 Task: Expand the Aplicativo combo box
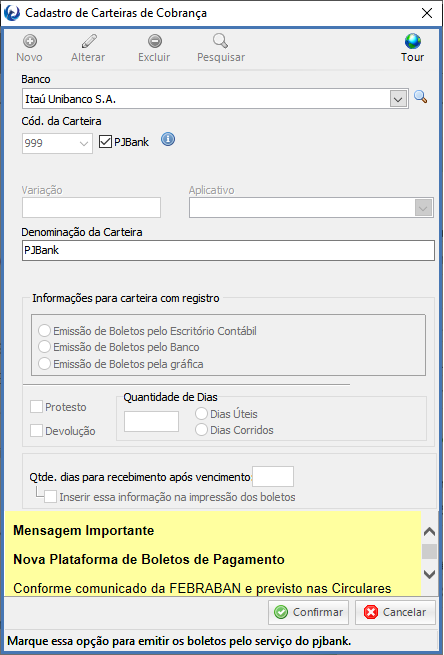tap(423, 208)
